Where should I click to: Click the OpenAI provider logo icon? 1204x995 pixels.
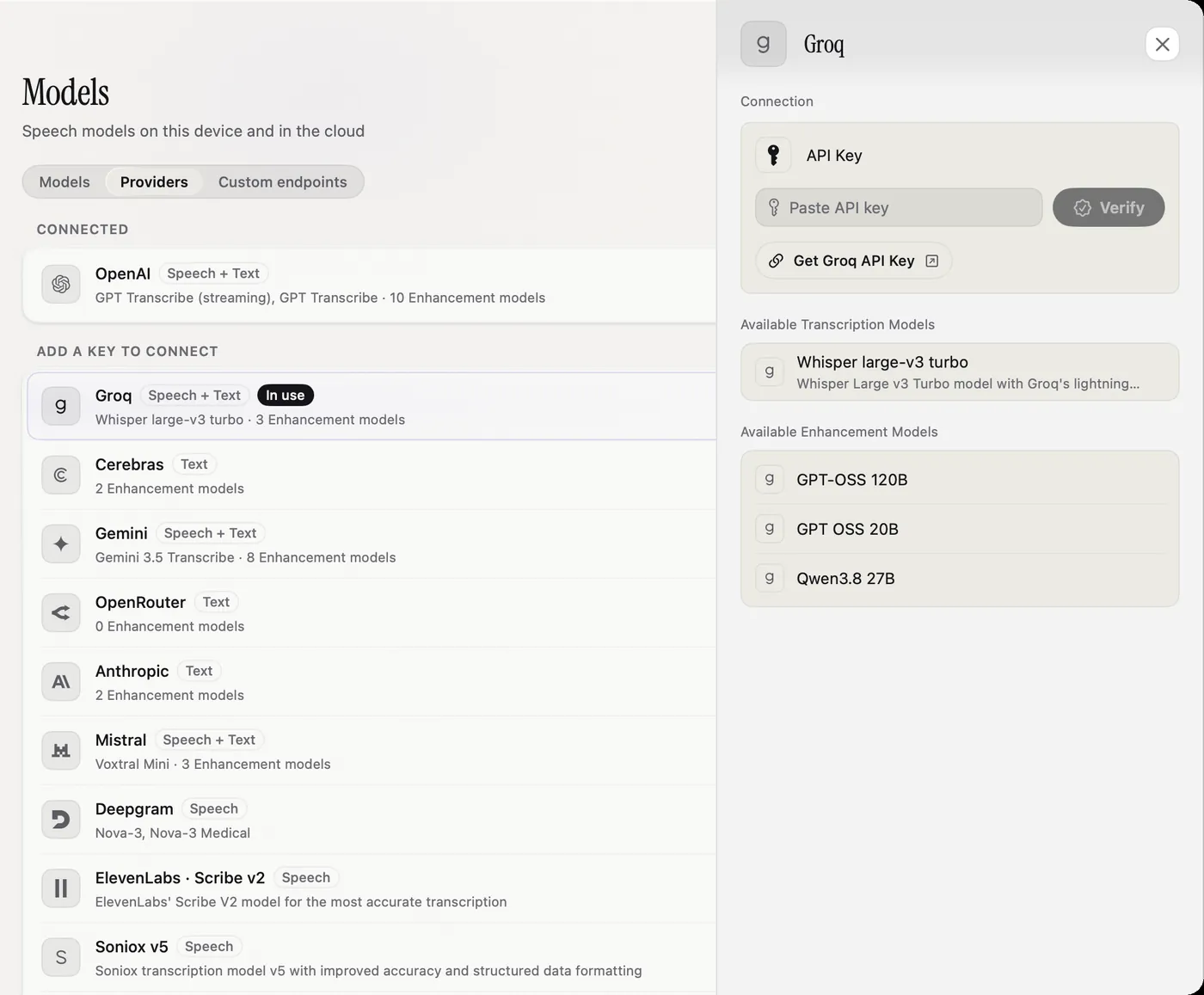click(60, 284)
